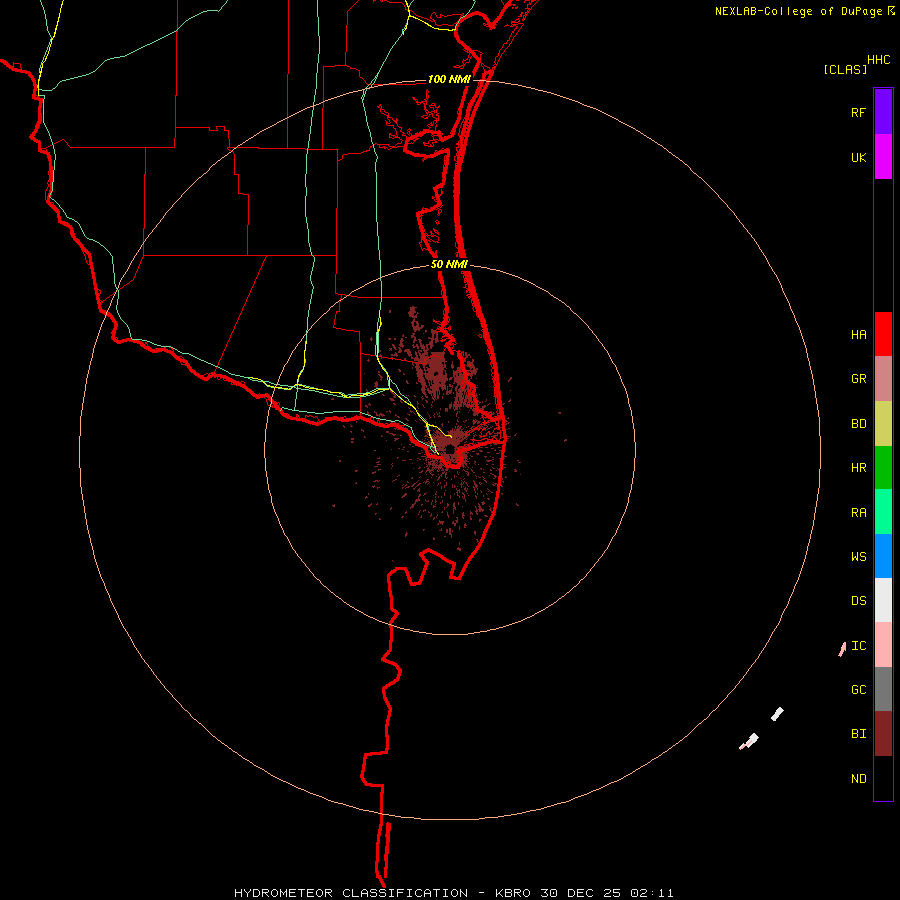Click the WS blue legend swatch
This screenshot has height=900, width=900.
[883, 556]
